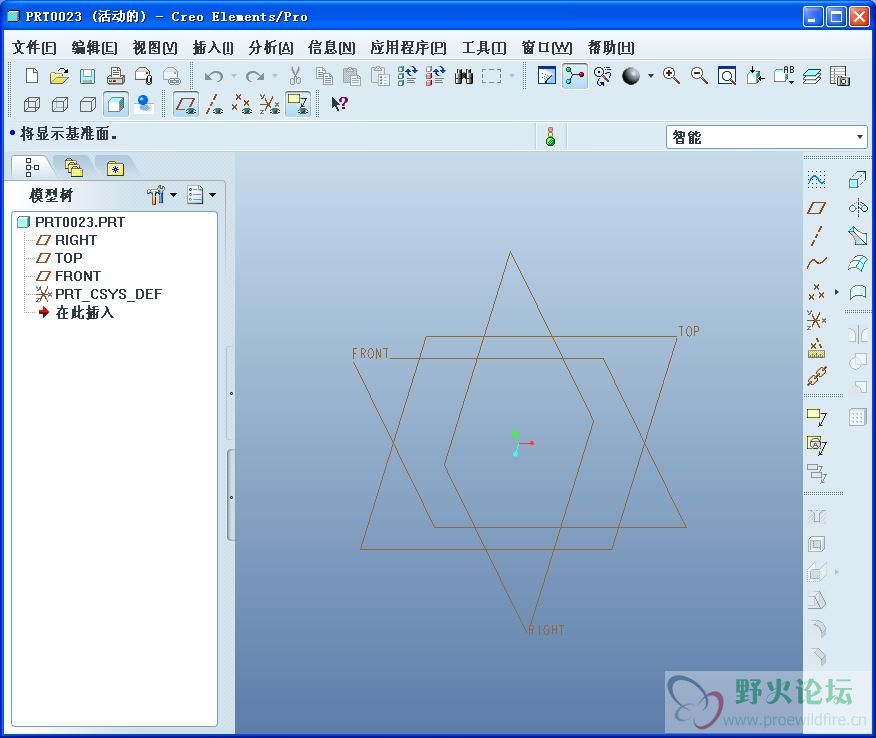Toggle coordinate systems display
The width and height of the screenshot is (876, 738).
pos(269,104)
